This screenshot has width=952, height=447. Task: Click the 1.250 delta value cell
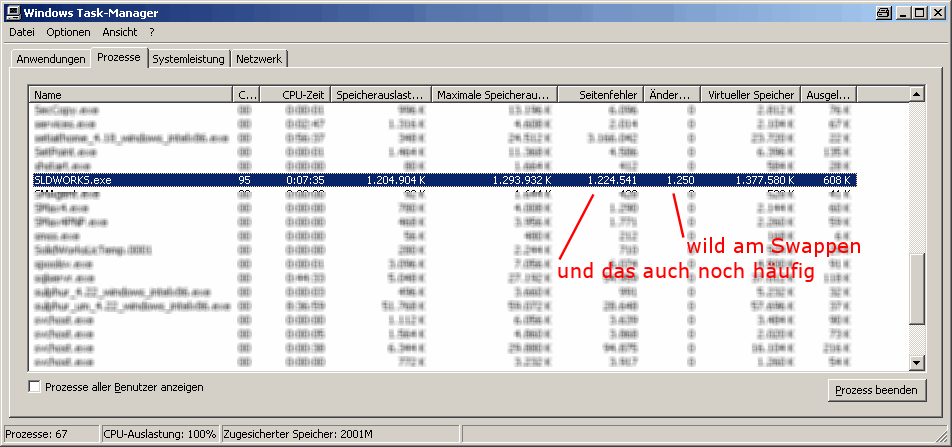click(x=680, y=180)
